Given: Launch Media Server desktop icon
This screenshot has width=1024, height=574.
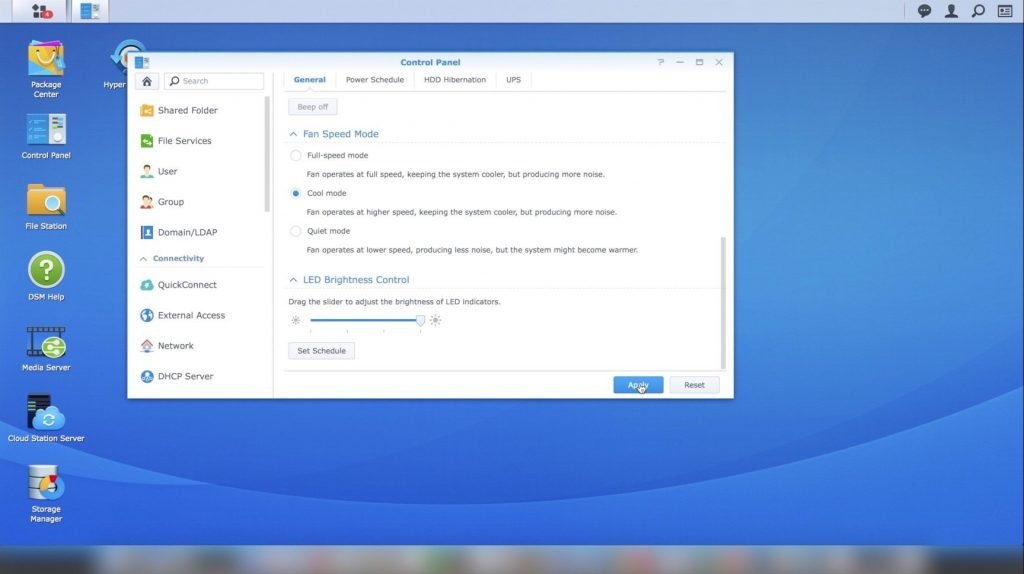Looking at the screenshot, I should [x=46, y=349].
